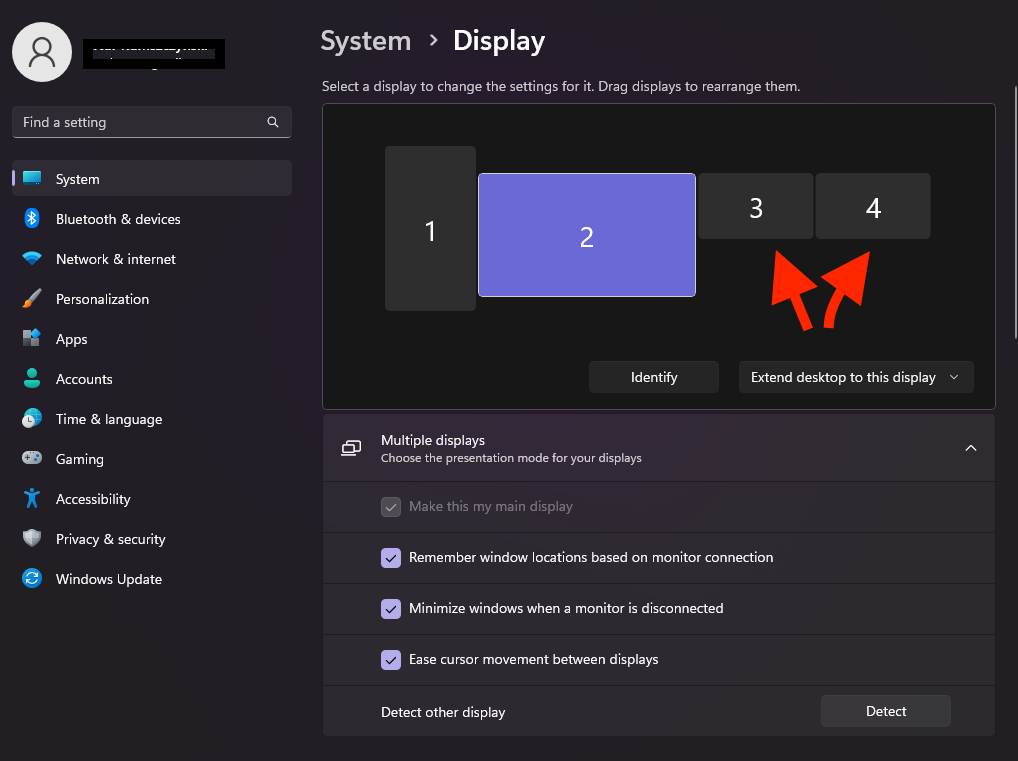Click the Identify button
Image resolution: width=1018 pixels, height=761 pixels.
click(654, 377)
